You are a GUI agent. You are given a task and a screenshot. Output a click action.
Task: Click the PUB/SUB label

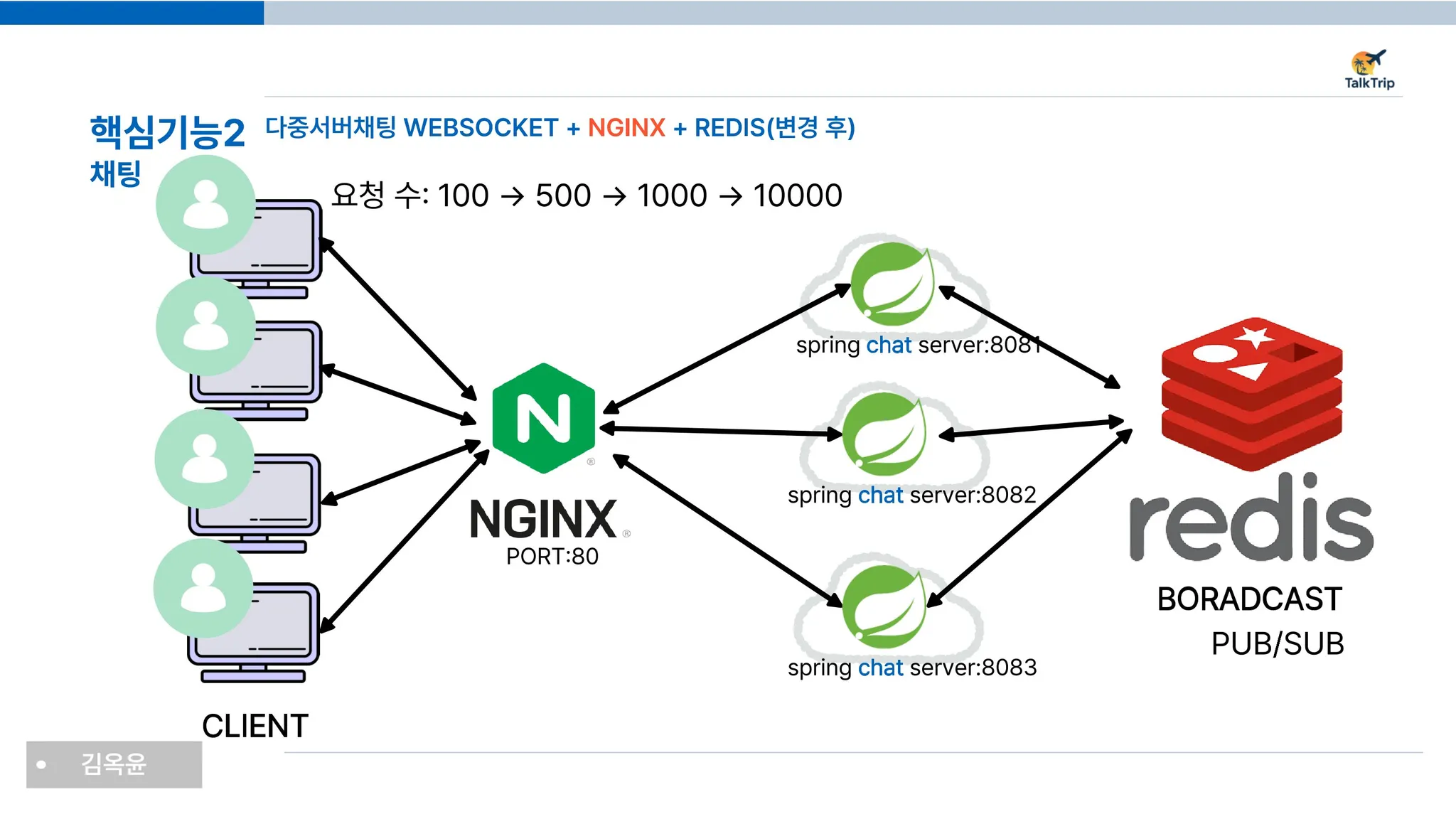point(1277,644)
